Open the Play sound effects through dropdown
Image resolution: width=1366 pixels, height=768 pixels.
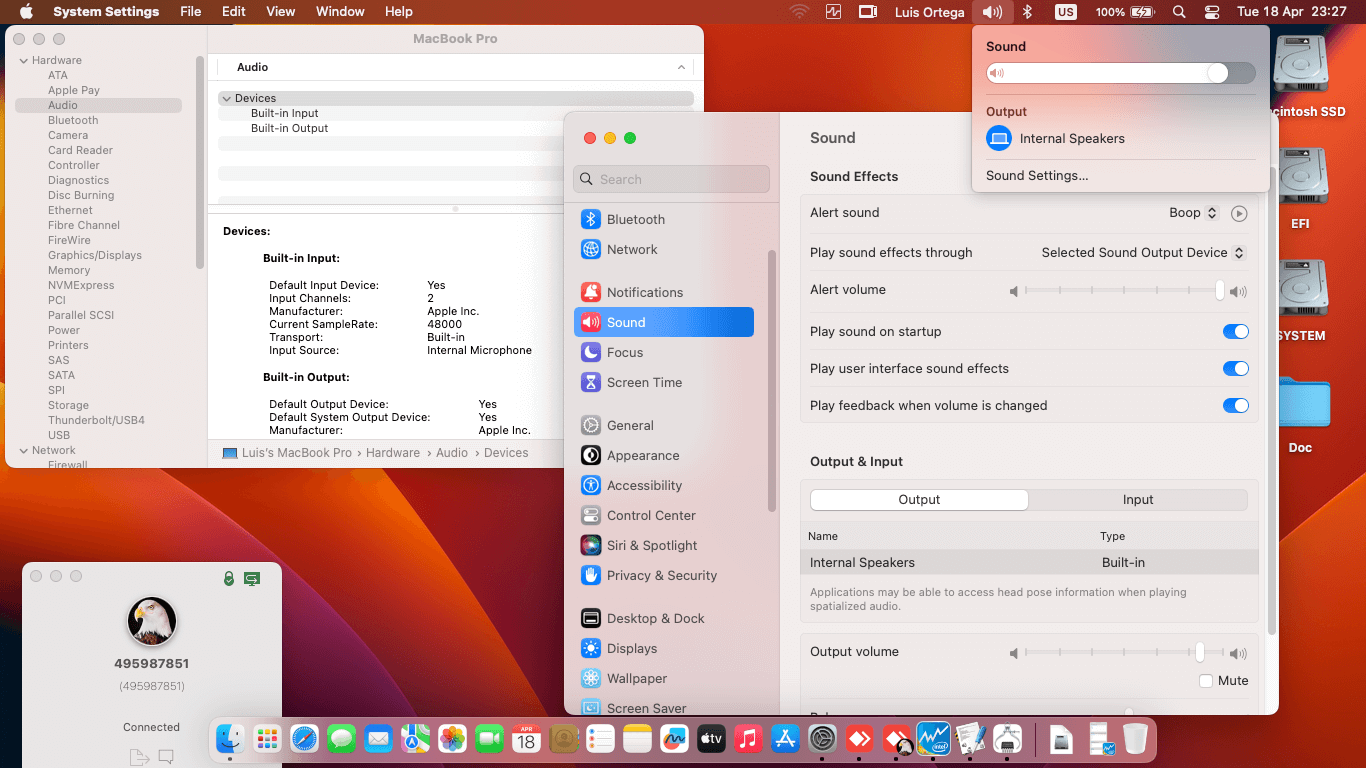(x=1143, y=253)
